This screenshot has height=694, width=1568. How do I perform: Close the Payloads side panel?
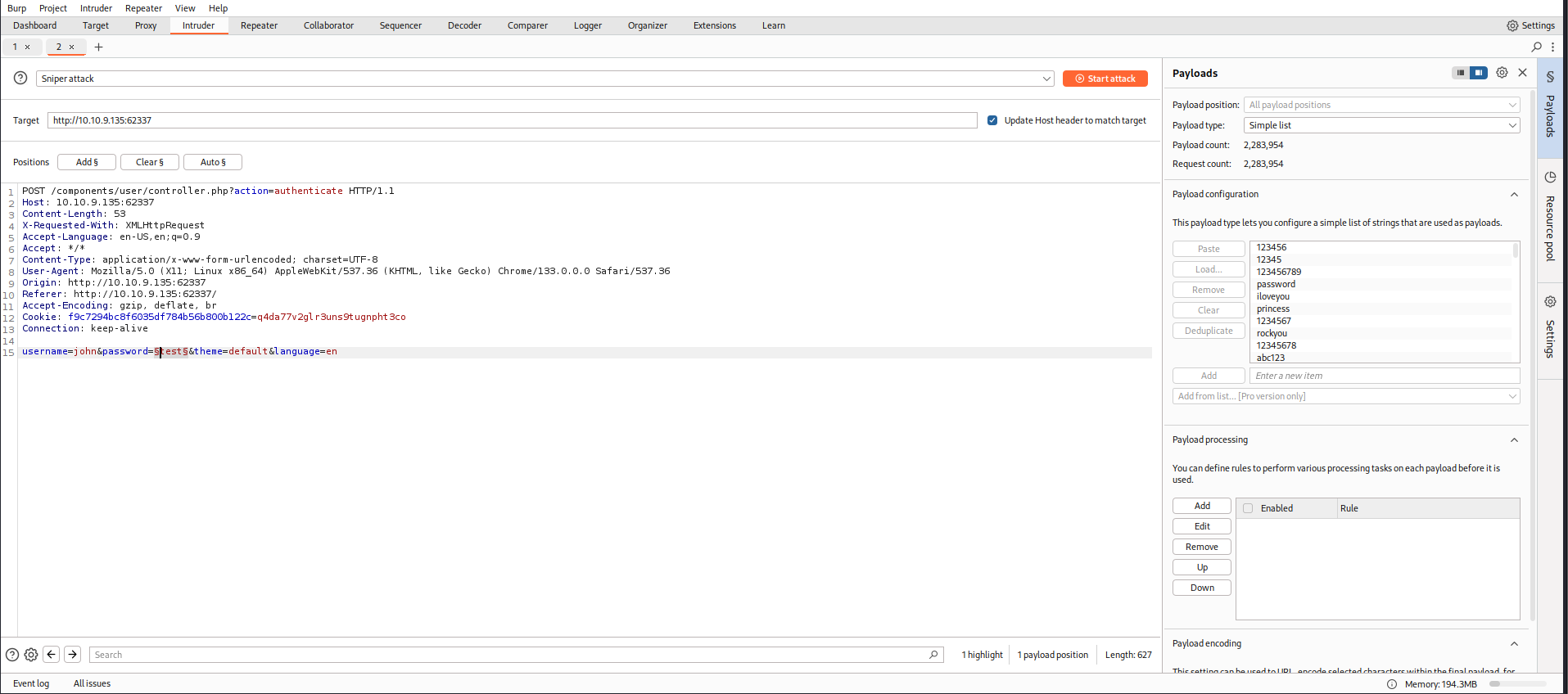click(1522, 72)
